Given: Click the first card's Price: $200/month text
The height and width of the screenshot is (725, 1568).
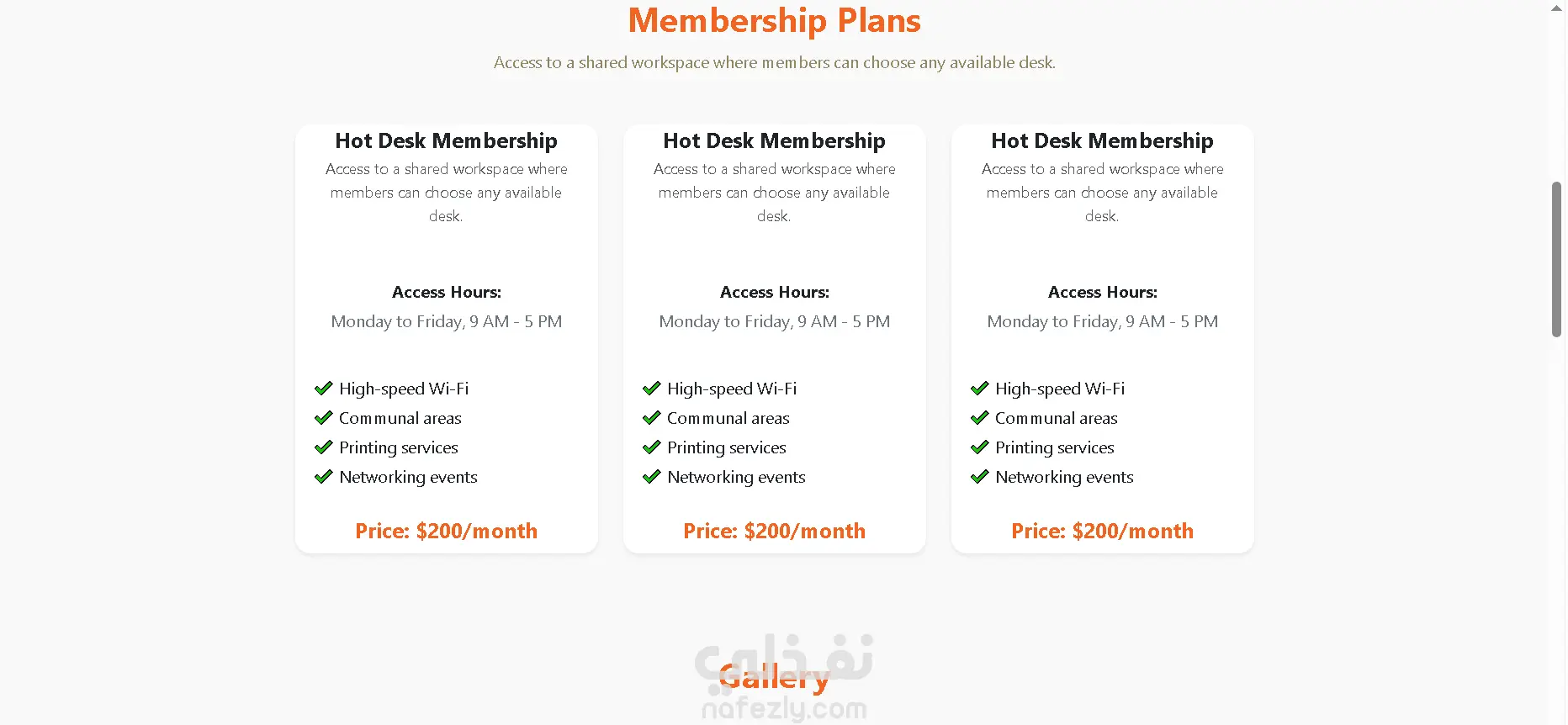Looking at the screenshot, I should pos(446,531).
